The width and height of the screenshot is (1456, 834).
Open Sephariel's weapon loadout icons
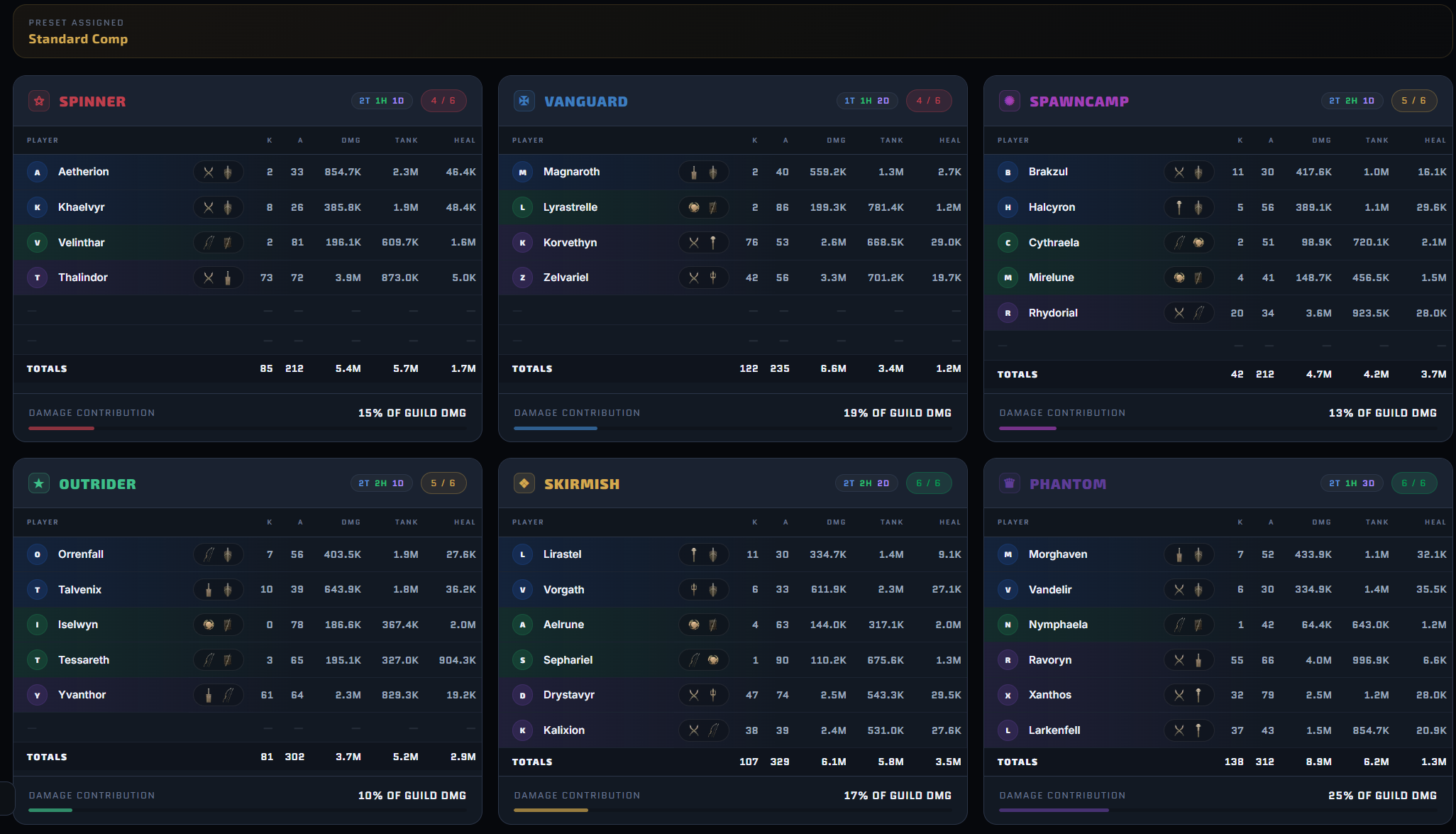point(704,660)
